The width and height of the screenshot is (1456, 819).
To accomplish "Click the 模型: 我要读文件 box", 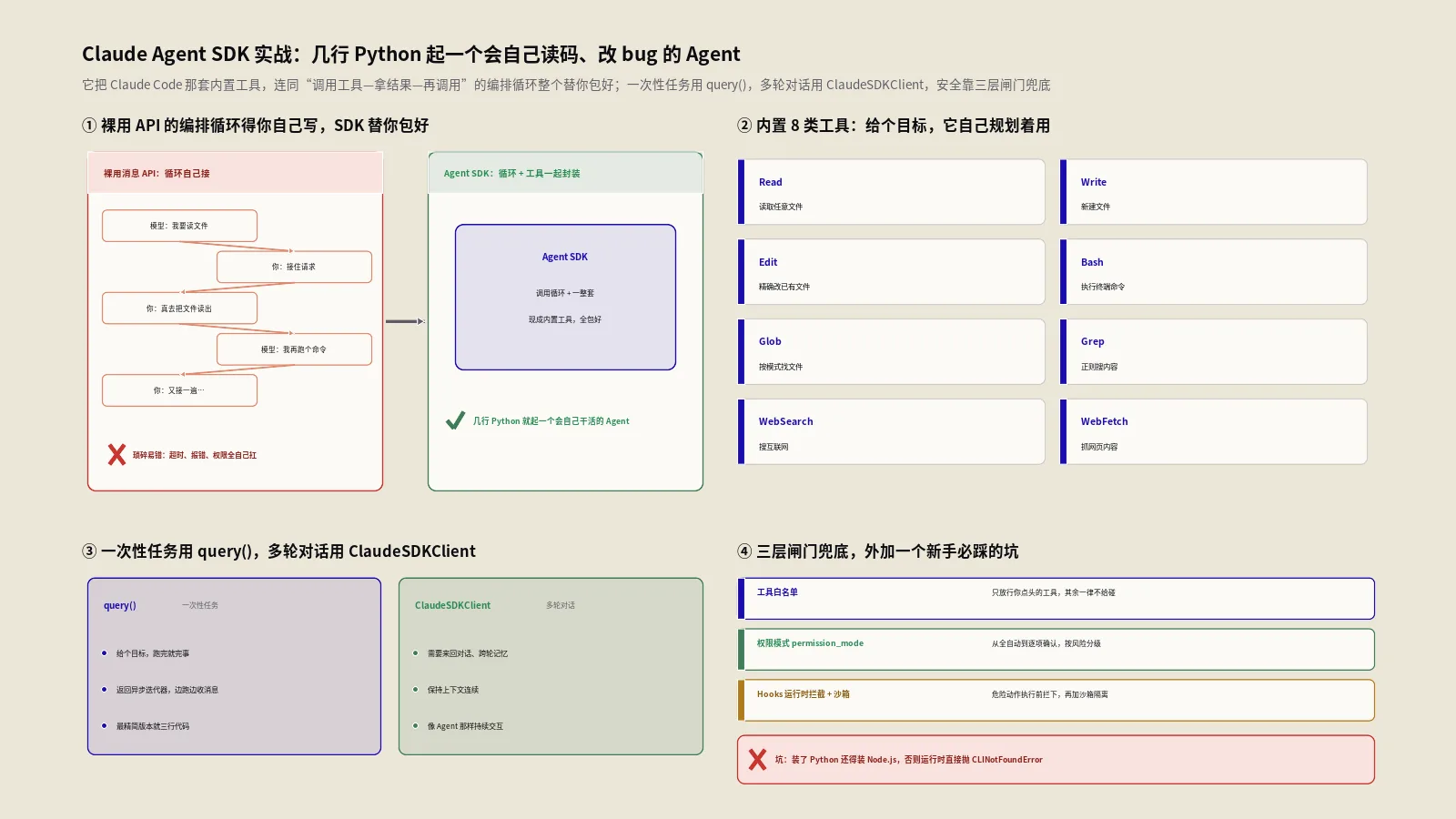I will (x=179, y=226).
